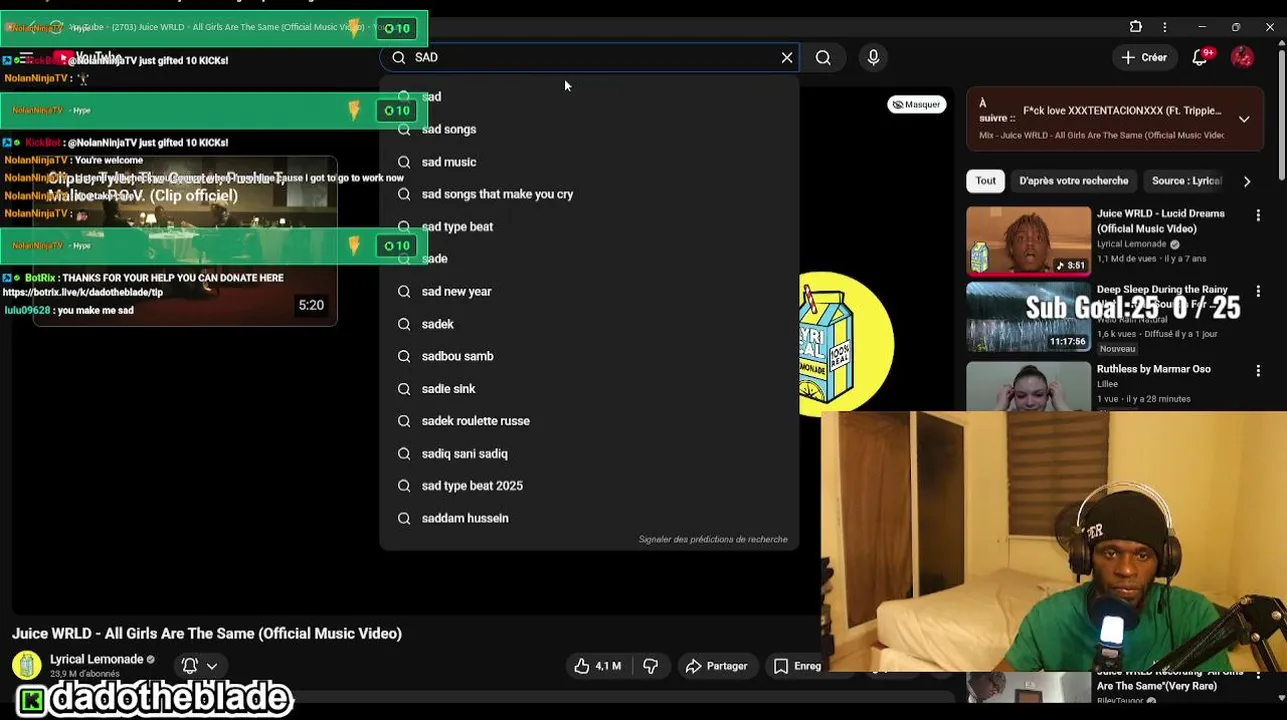The image size is (1287, 720).
Task: Open options for Ruthless video
Action: coord(1258,371)
